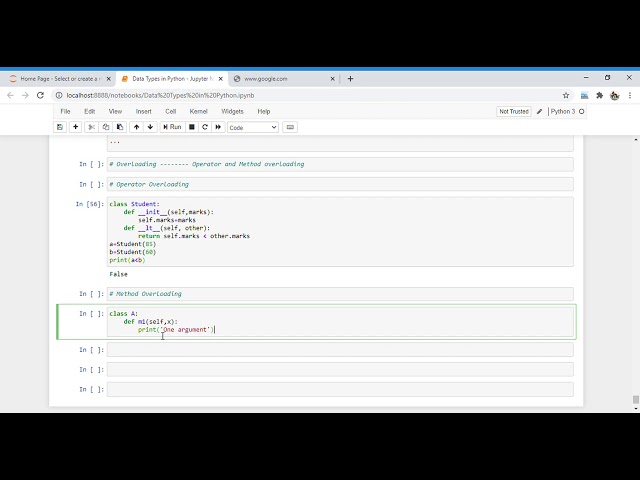This screenshot has width=640, height=480.
Task: Click the collapsed output ellipsis at top
Action: pos(115,142)
